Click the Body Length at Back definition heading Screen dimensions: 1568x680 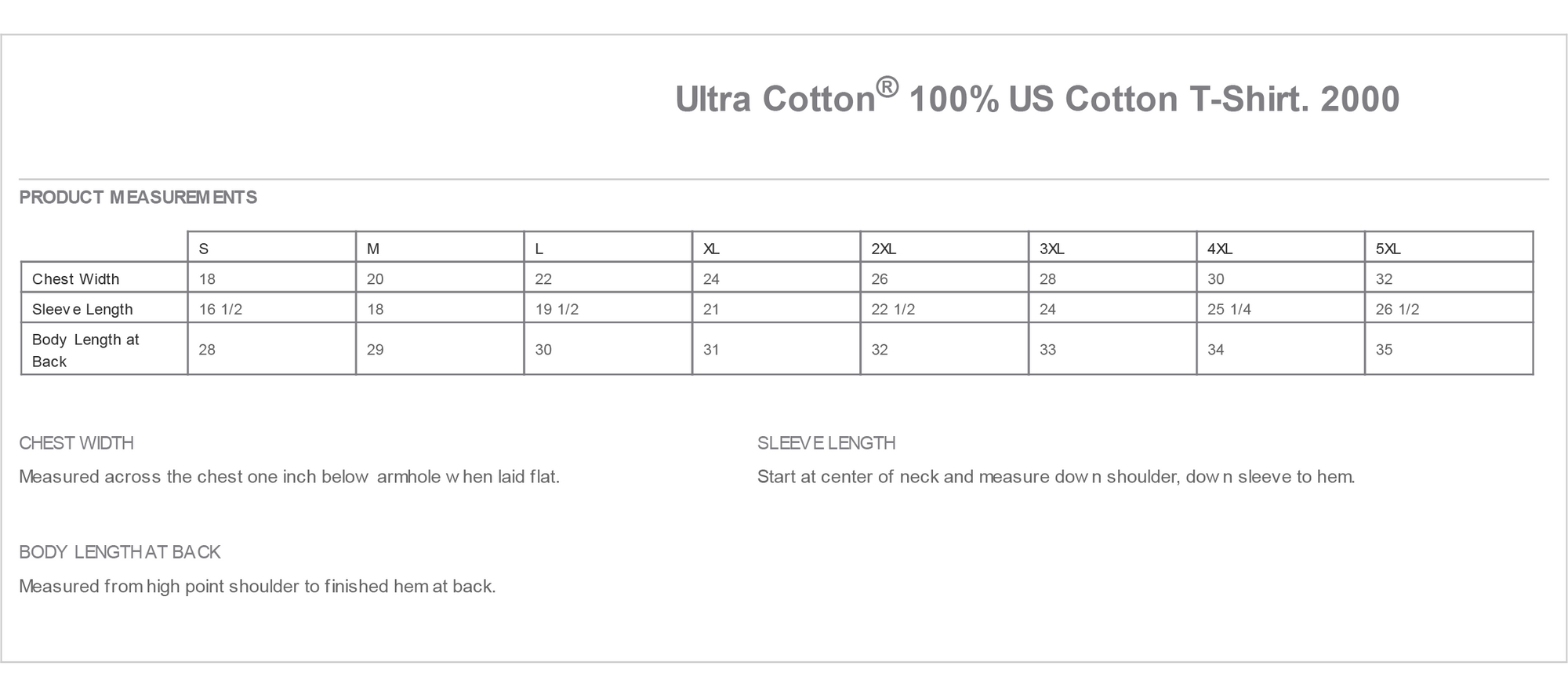tap(120, 552)
